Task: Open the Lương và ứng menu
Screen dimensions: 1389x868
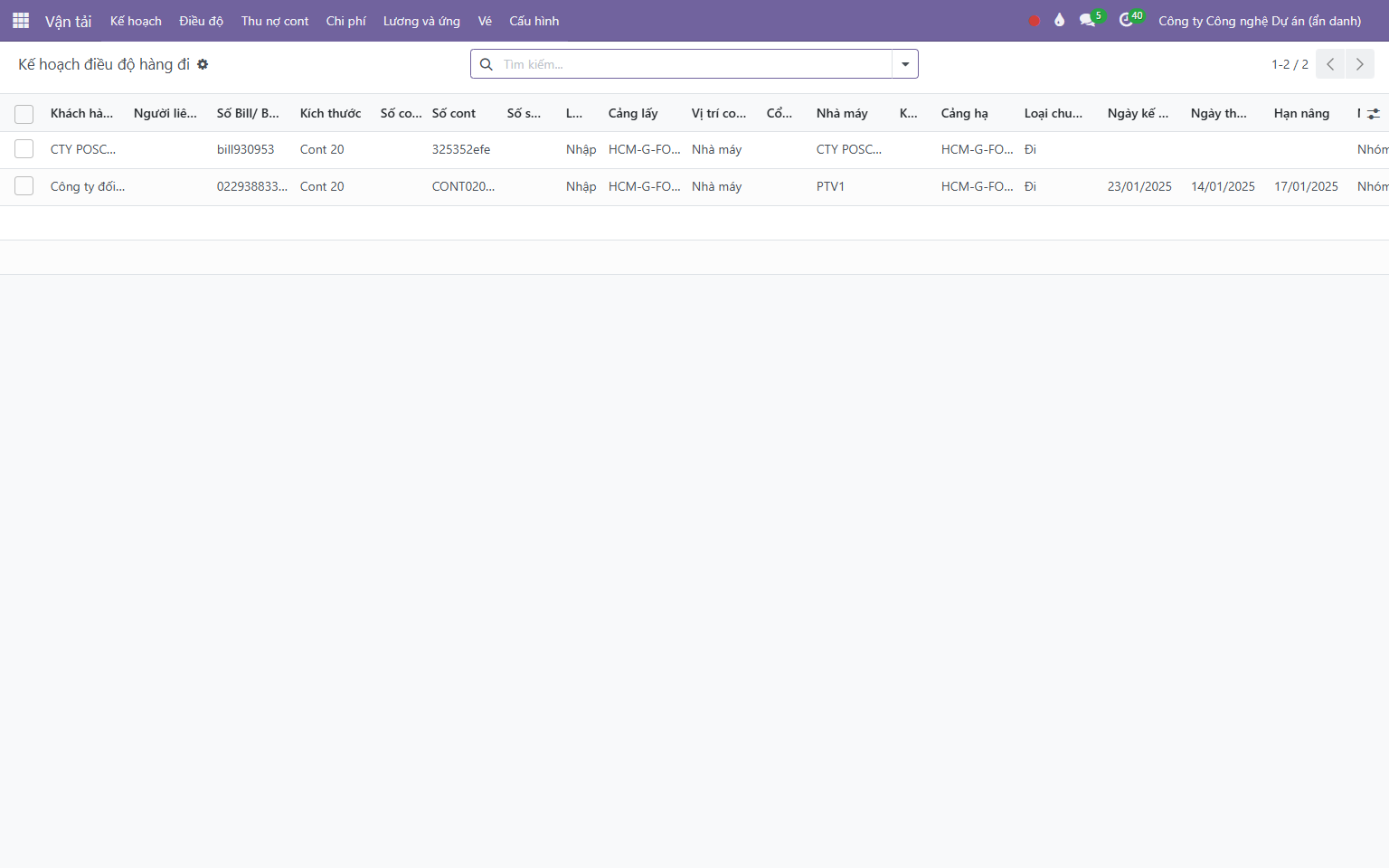Action: click(x=421, y=21)
